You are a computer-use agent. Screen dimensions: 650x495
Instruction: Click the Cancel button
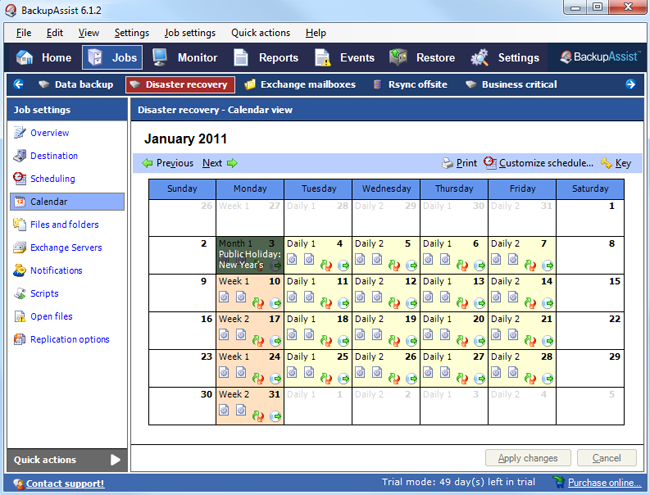[x=606, y=458]
